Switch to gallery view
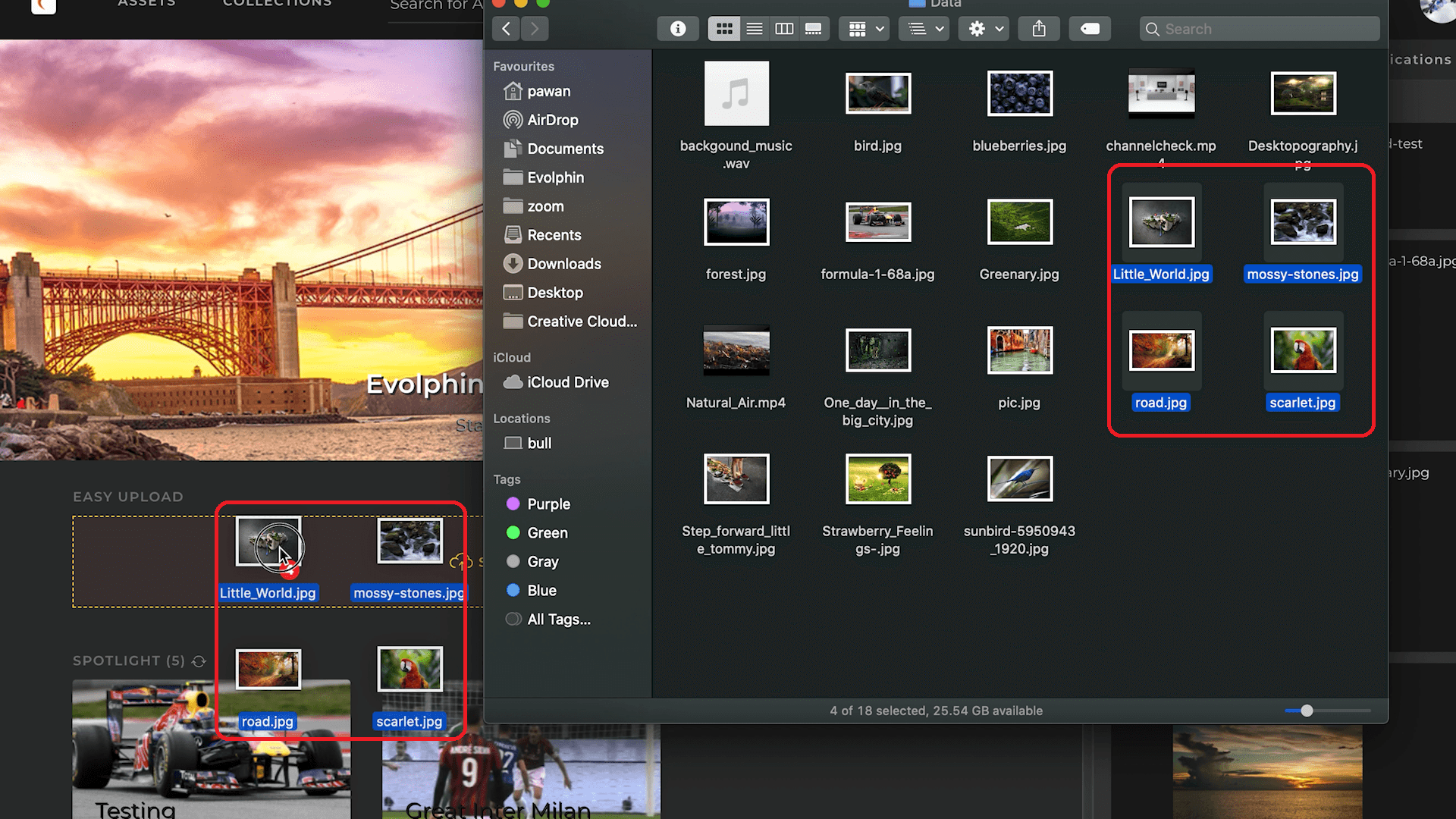 [814, 28]
